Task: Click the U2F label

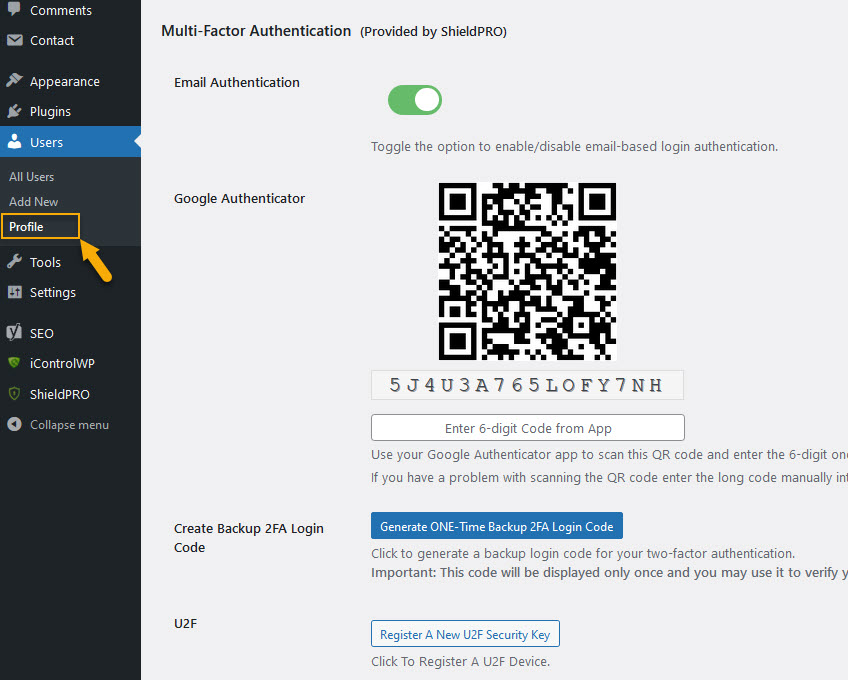Action: point(186,624)
